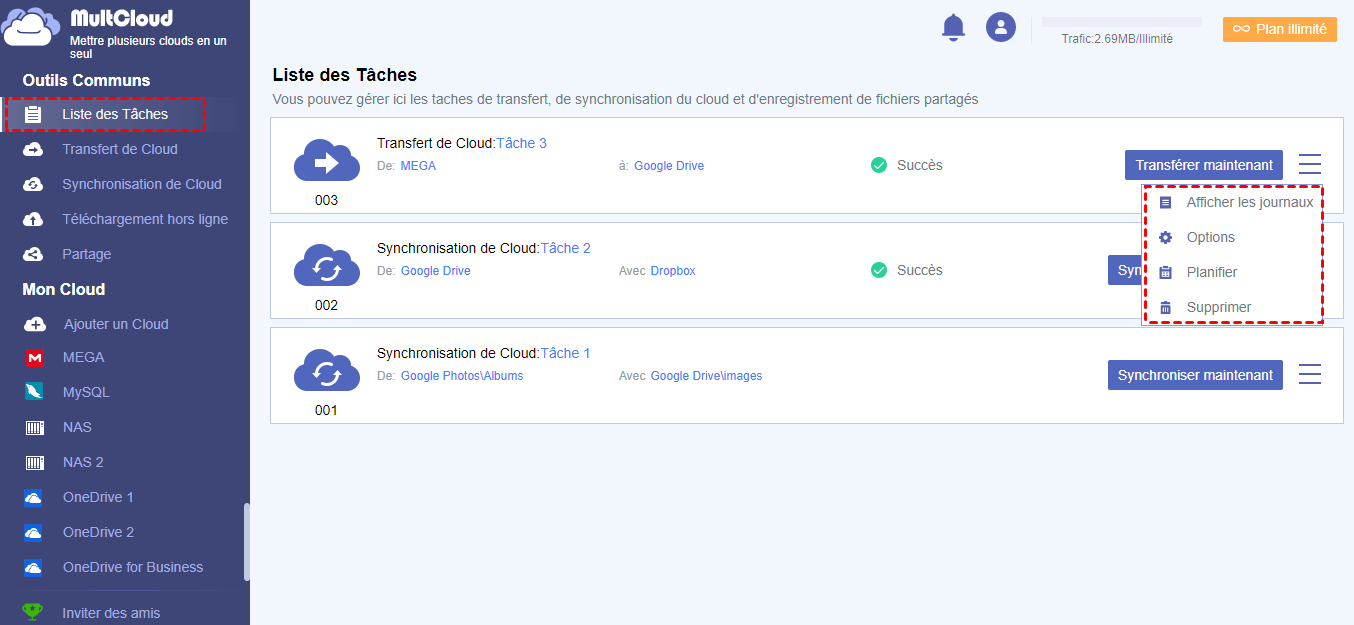
Task: Open the hamburger menu for Tâche 3
Action: 1309,164
